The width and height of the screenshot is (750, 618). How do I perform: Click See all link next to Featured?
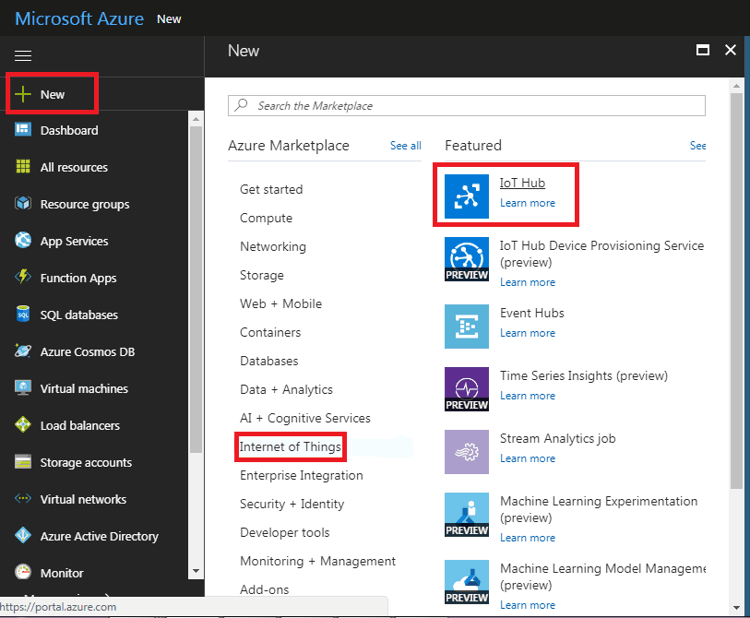[x=698, y=145]
